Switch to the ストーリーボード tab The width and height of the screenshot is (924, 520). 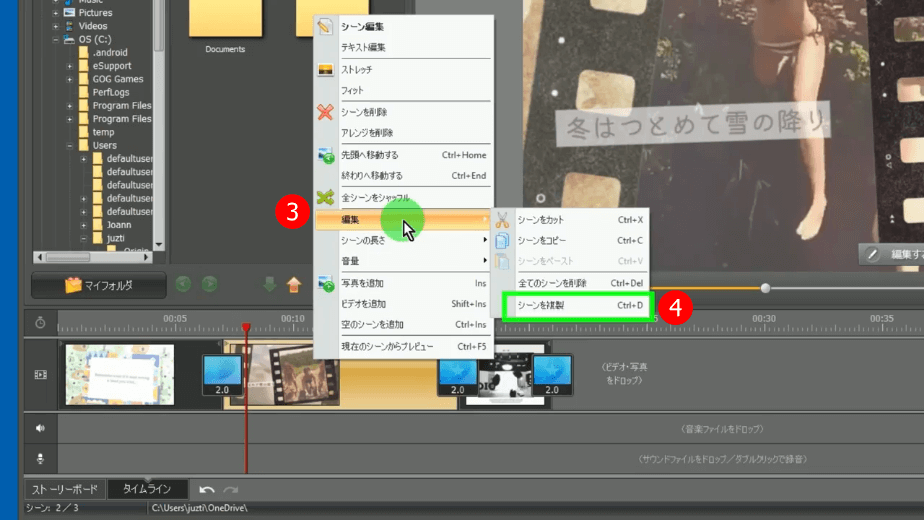coord(65,489)
